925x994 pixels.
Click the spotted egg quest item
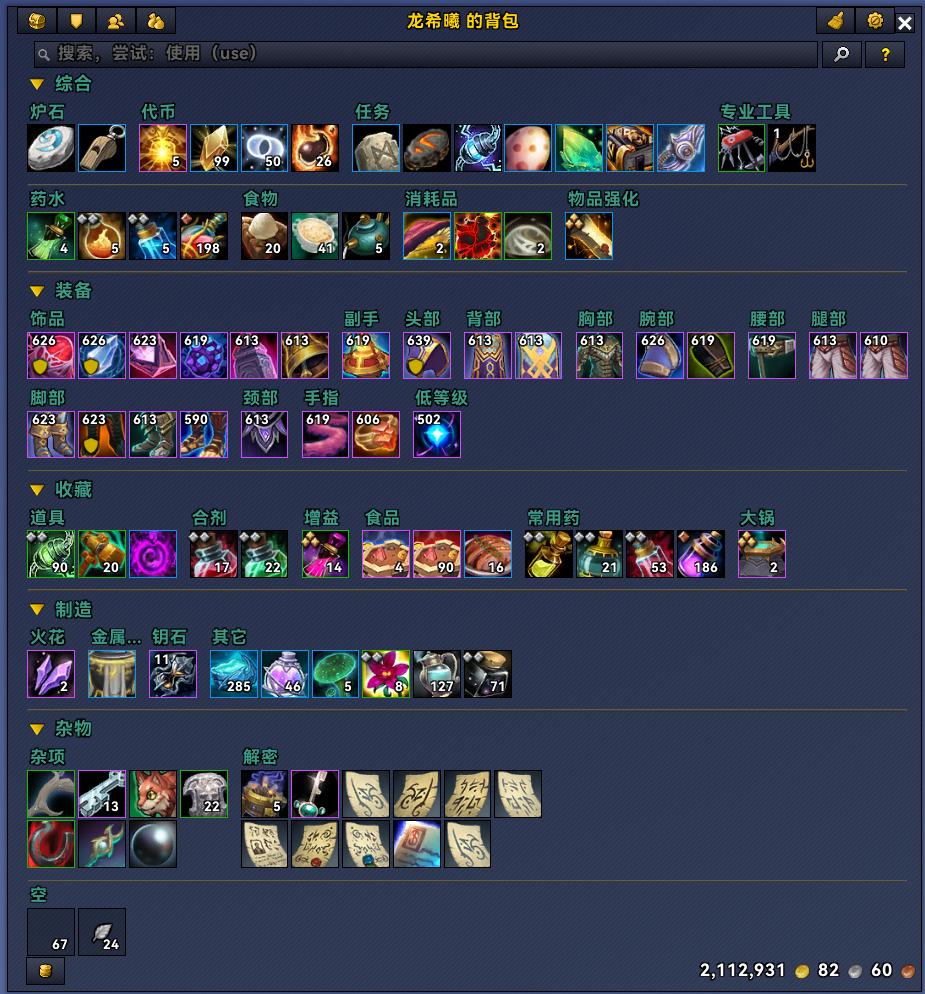528,148
